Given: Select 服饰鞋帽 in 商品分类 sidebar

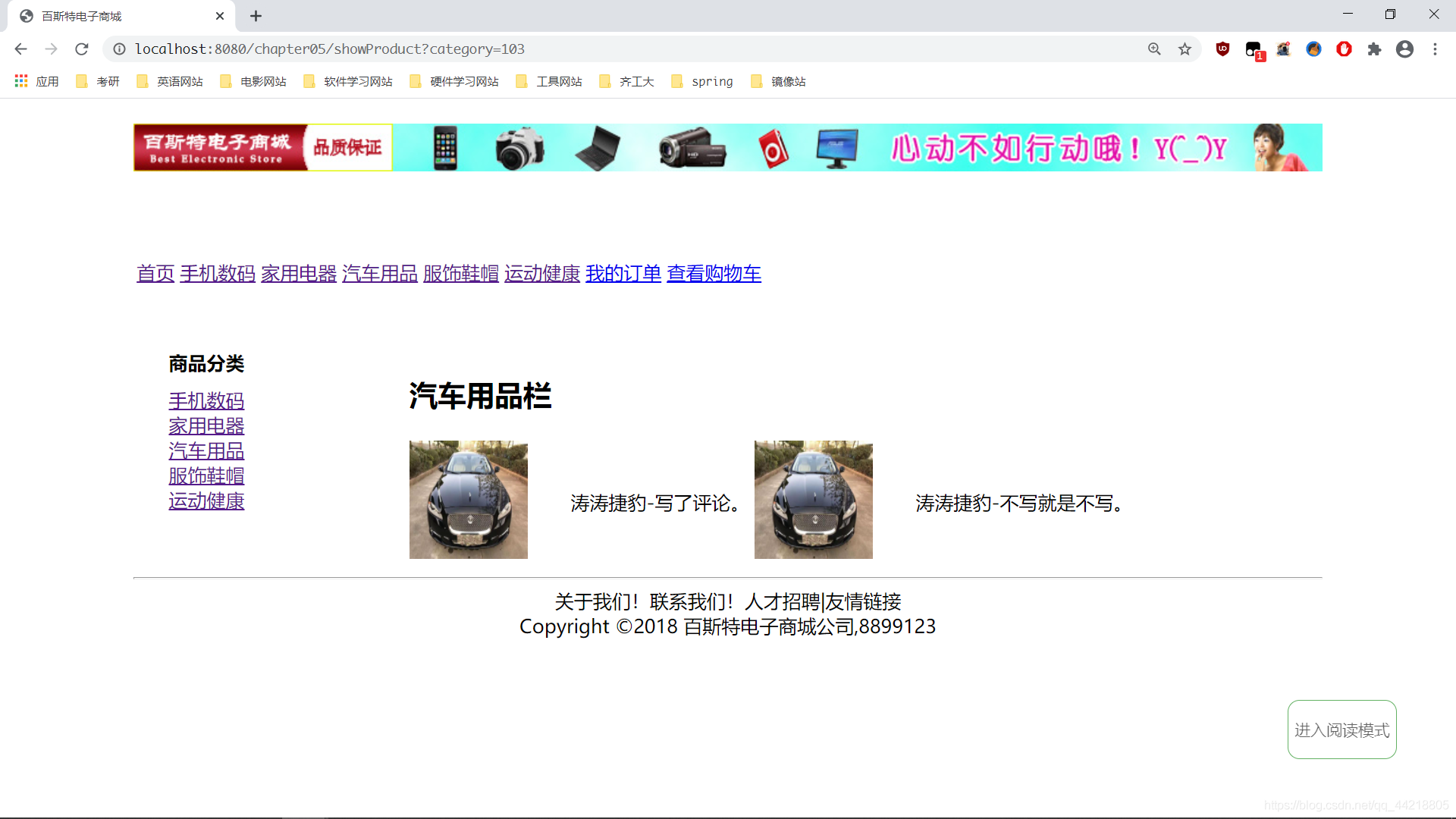Looking at the screenshot, I should [x=206, y=475].
